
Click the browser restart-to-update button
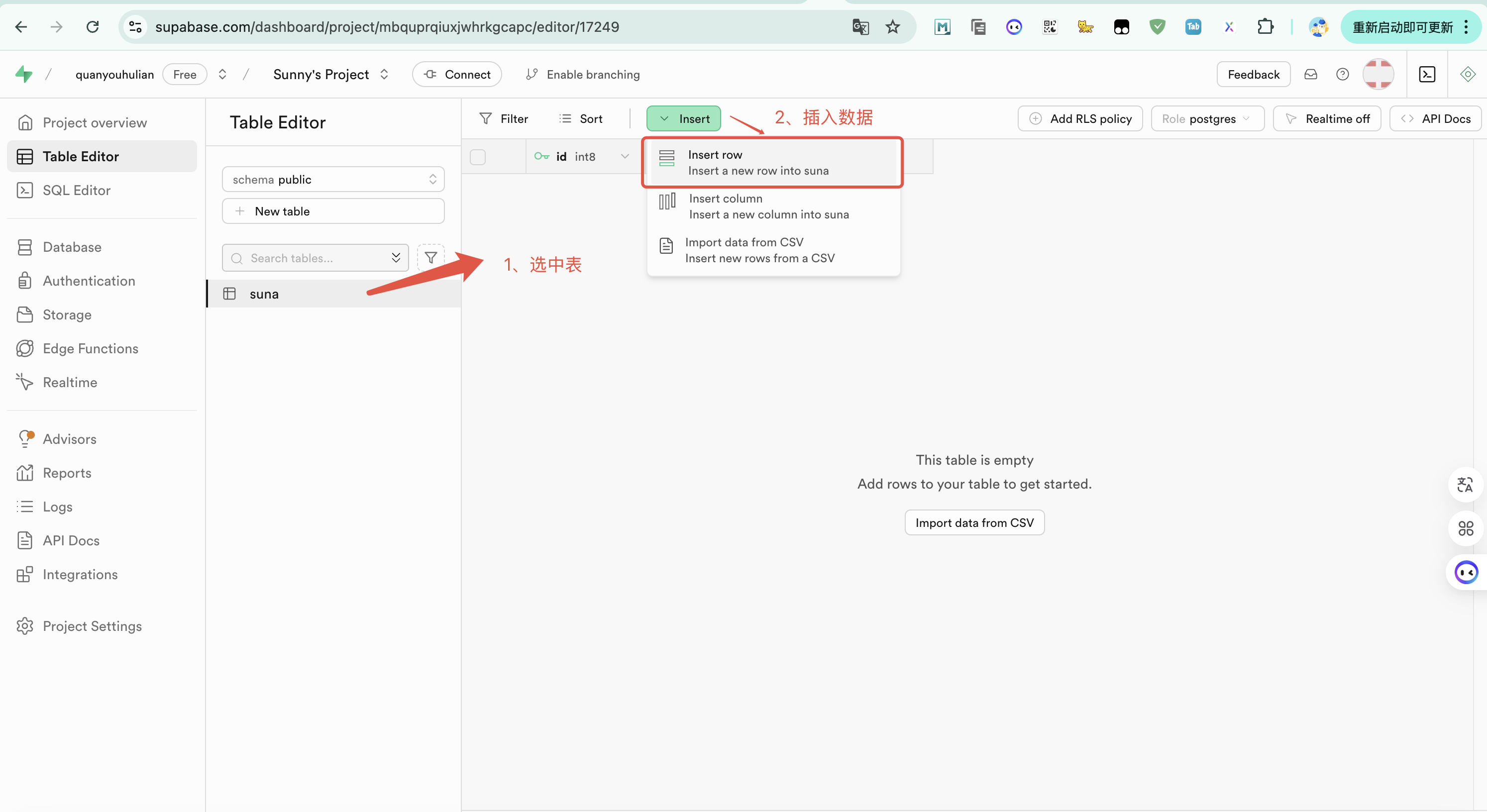[x=1402, y=26]
